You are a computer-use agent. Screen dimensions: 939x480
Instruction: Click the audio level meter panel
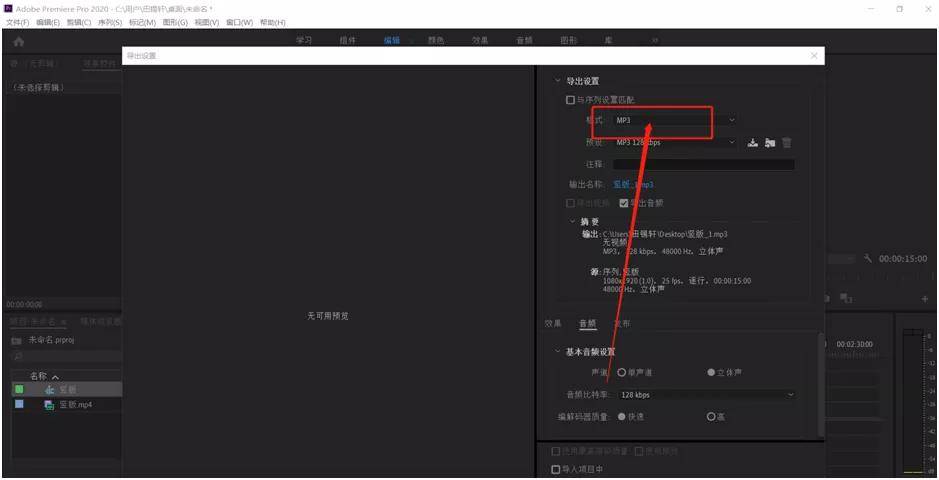[x=914, y=400]
